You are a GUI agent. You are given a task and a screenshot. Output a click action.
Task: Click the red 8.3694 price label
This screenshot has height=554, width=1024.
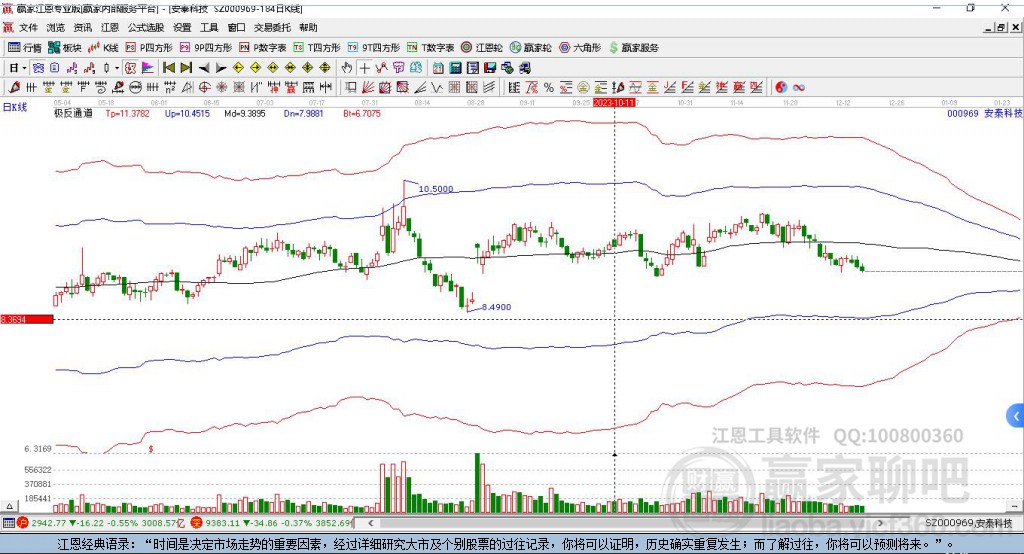coord(27,319)
